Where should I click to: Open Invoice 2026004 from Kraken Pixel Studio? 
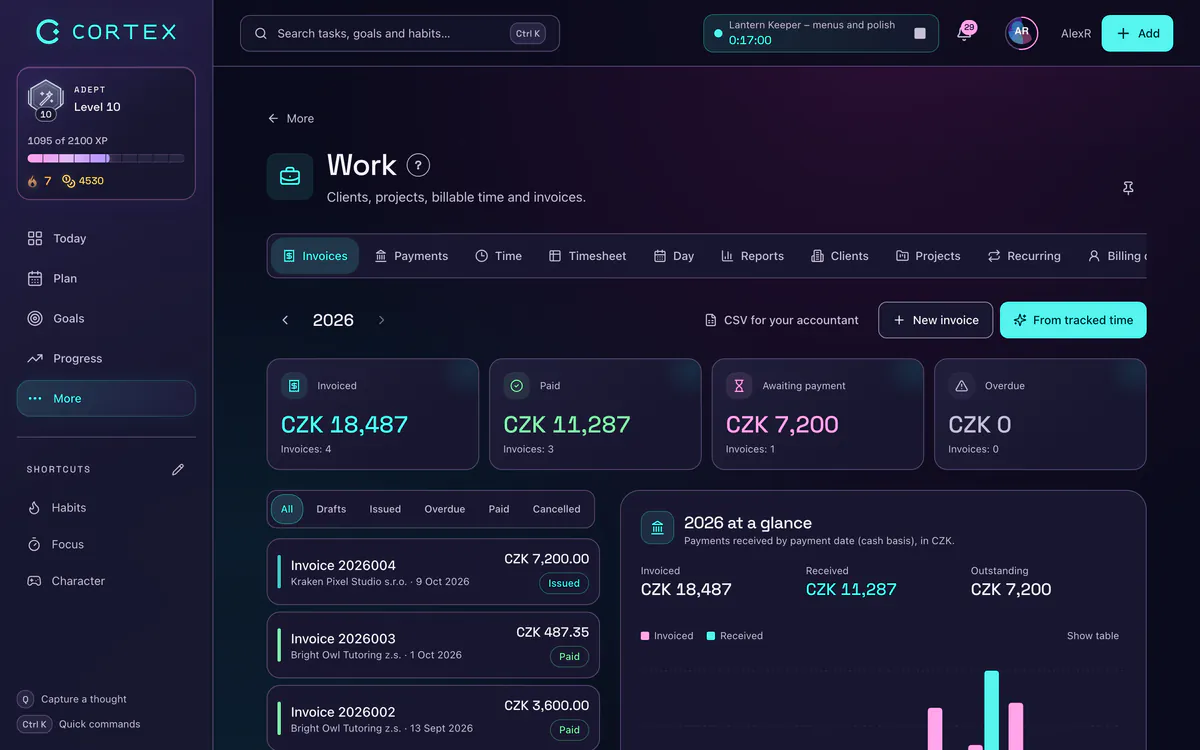[x=433, y=572]
